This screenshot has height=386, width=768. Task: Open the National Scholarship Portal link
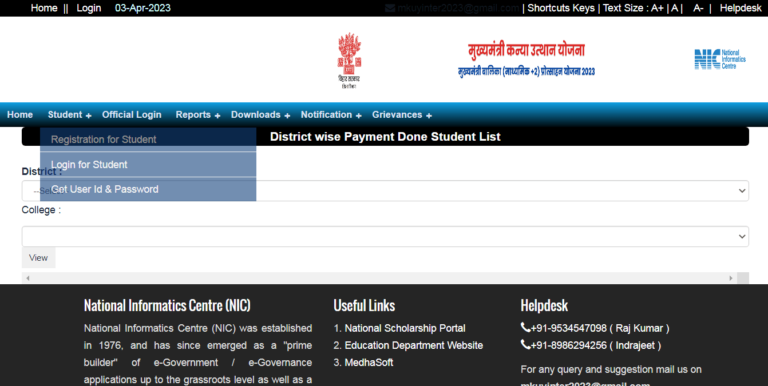pos(405,328)
